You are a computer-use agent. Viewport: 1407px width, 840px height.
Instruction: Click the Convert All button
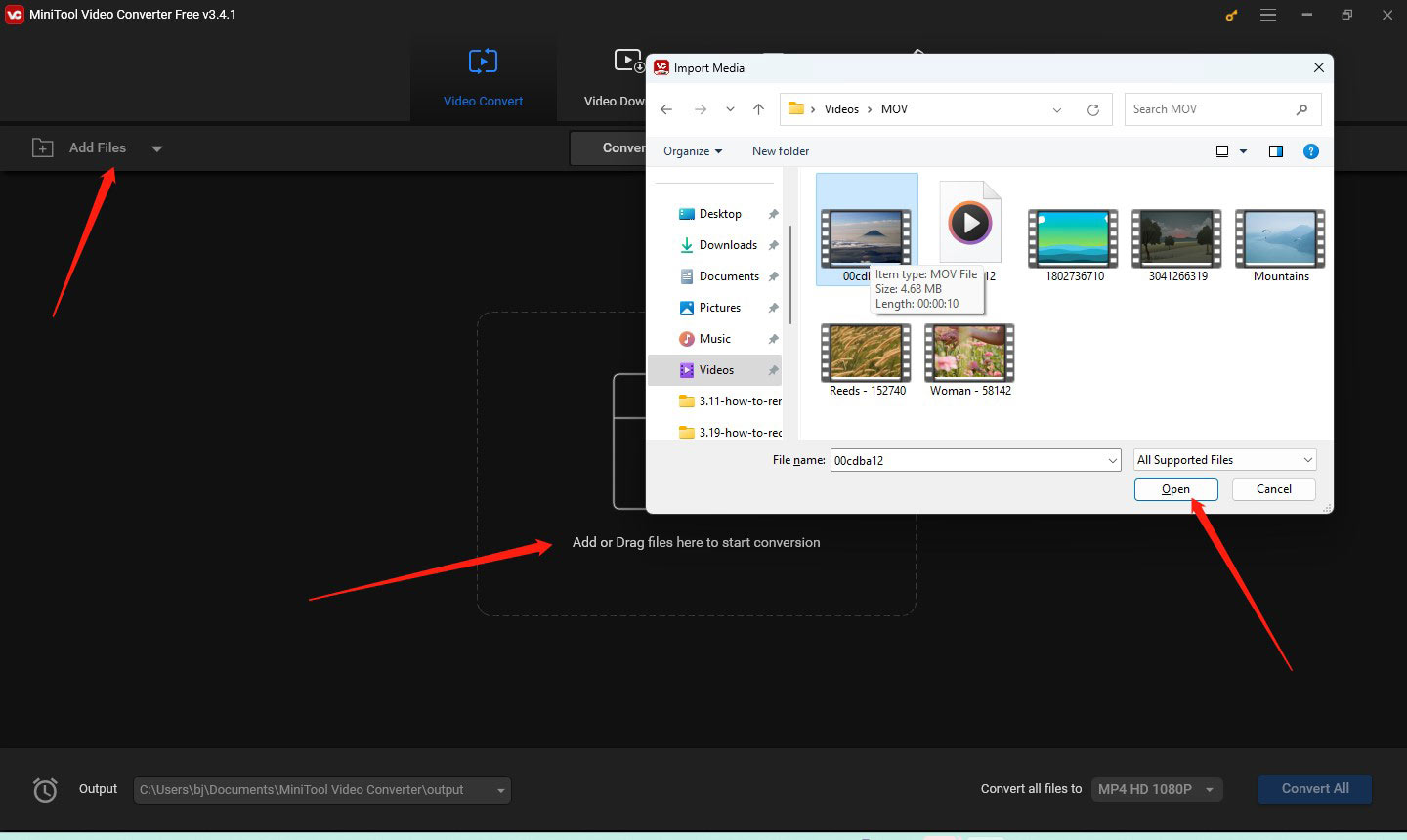tap(1315, 789)
